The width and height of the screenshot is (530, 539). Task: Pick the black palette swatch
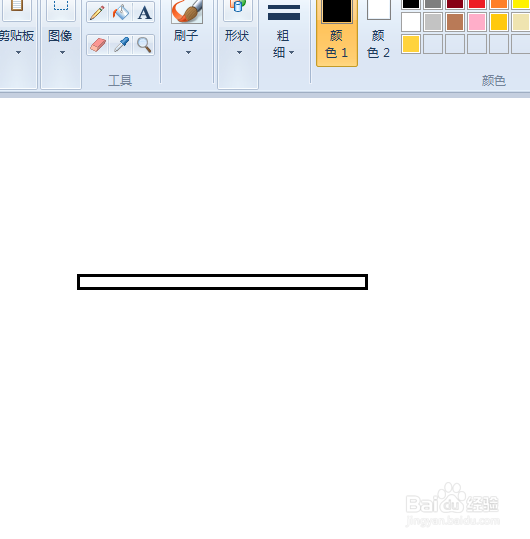[x=411, y=4]
